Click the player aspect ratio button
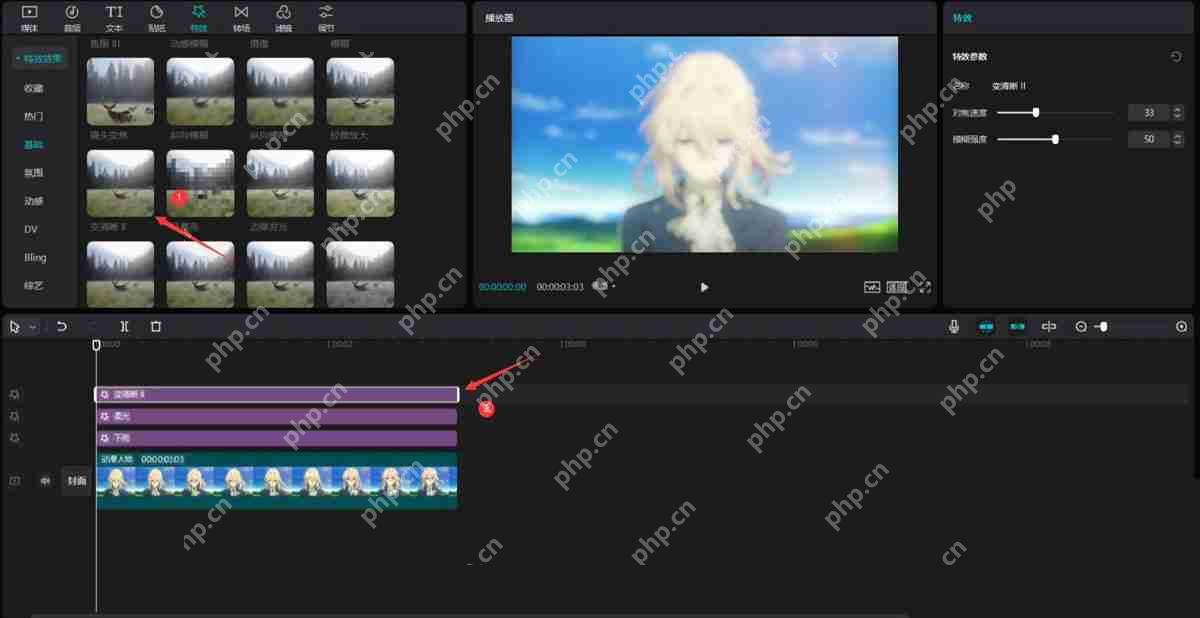Image resolution: width=1200 pixels, height=618 pixels. 899,287
